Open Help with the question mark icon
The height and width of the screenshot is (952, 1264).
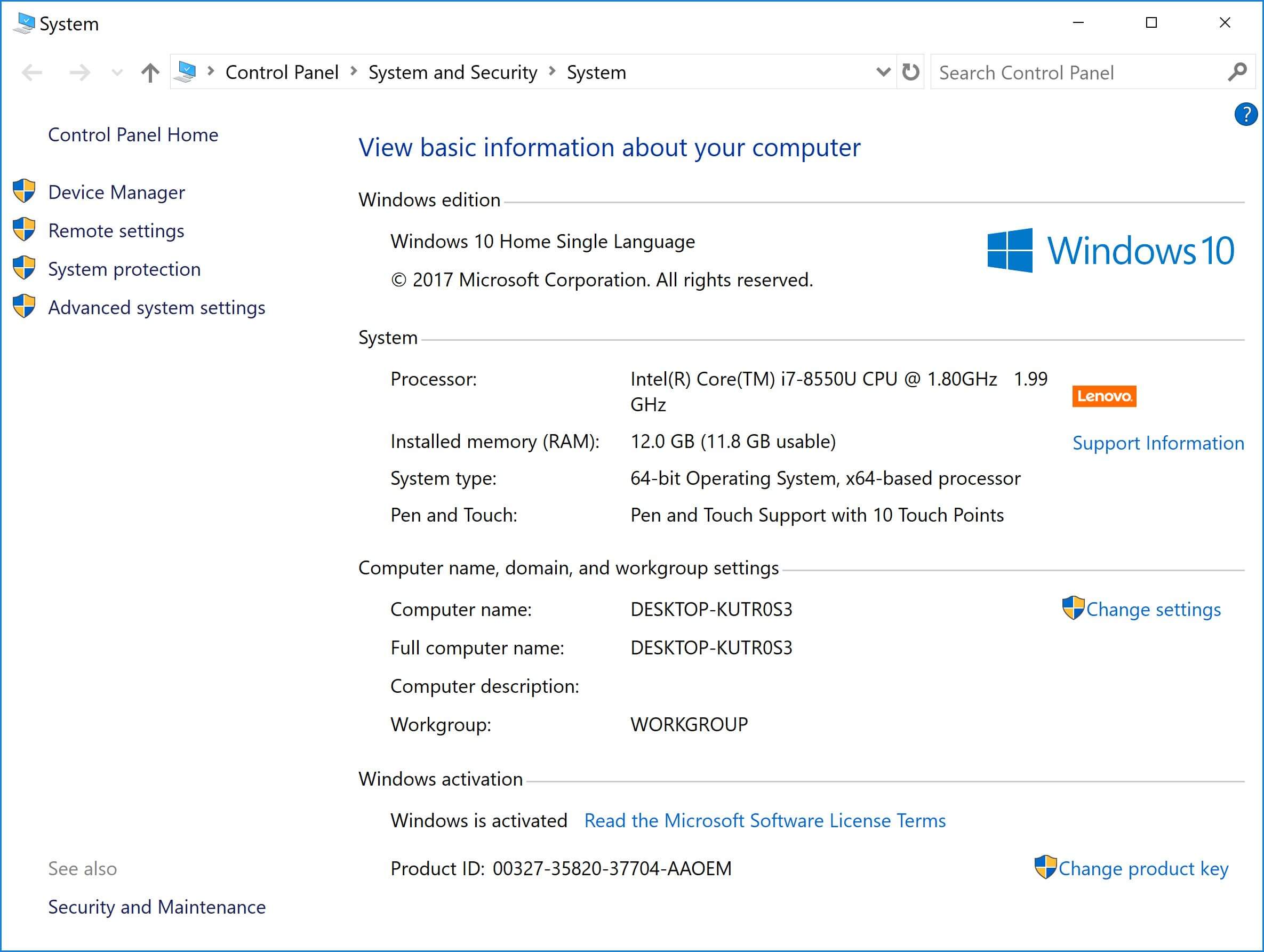pyautogui.click(x=1246, y=114)
